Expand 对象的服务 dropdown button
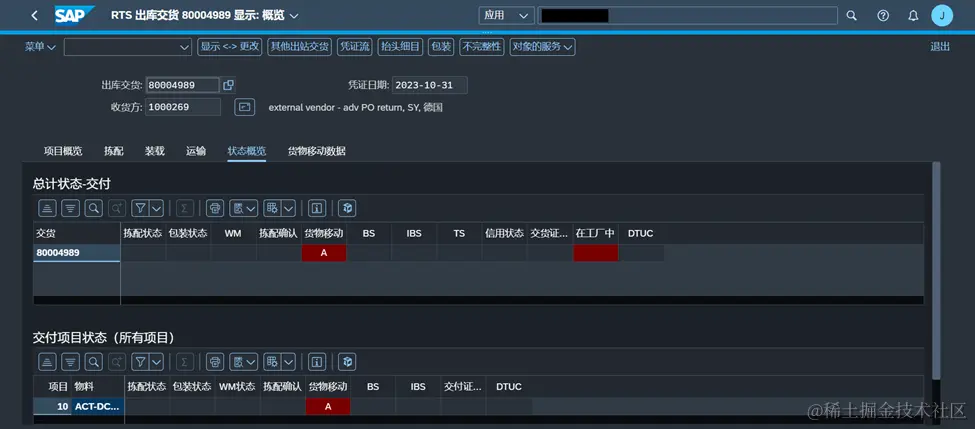Image resolution: width=975 pixels, height=429 pixels. pyautogui.click(x=542, y=47)
